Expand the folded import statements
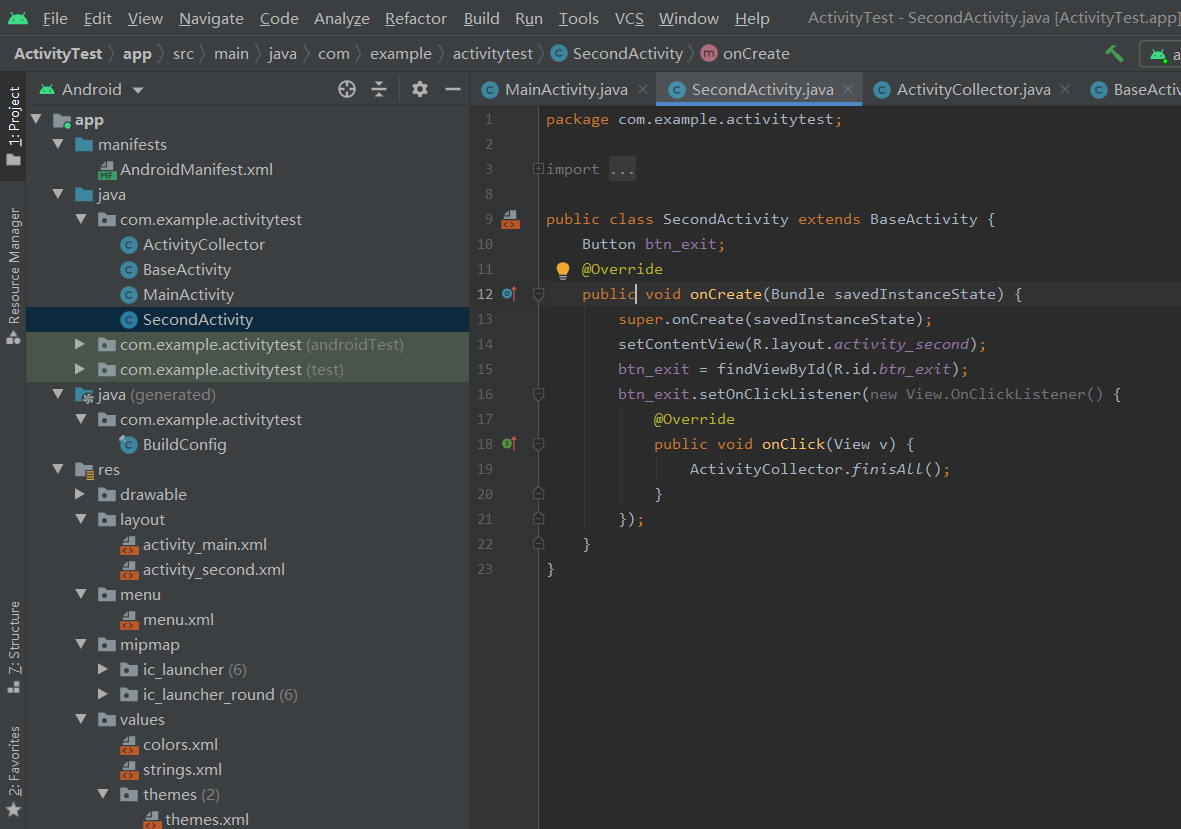 [538, 169]
